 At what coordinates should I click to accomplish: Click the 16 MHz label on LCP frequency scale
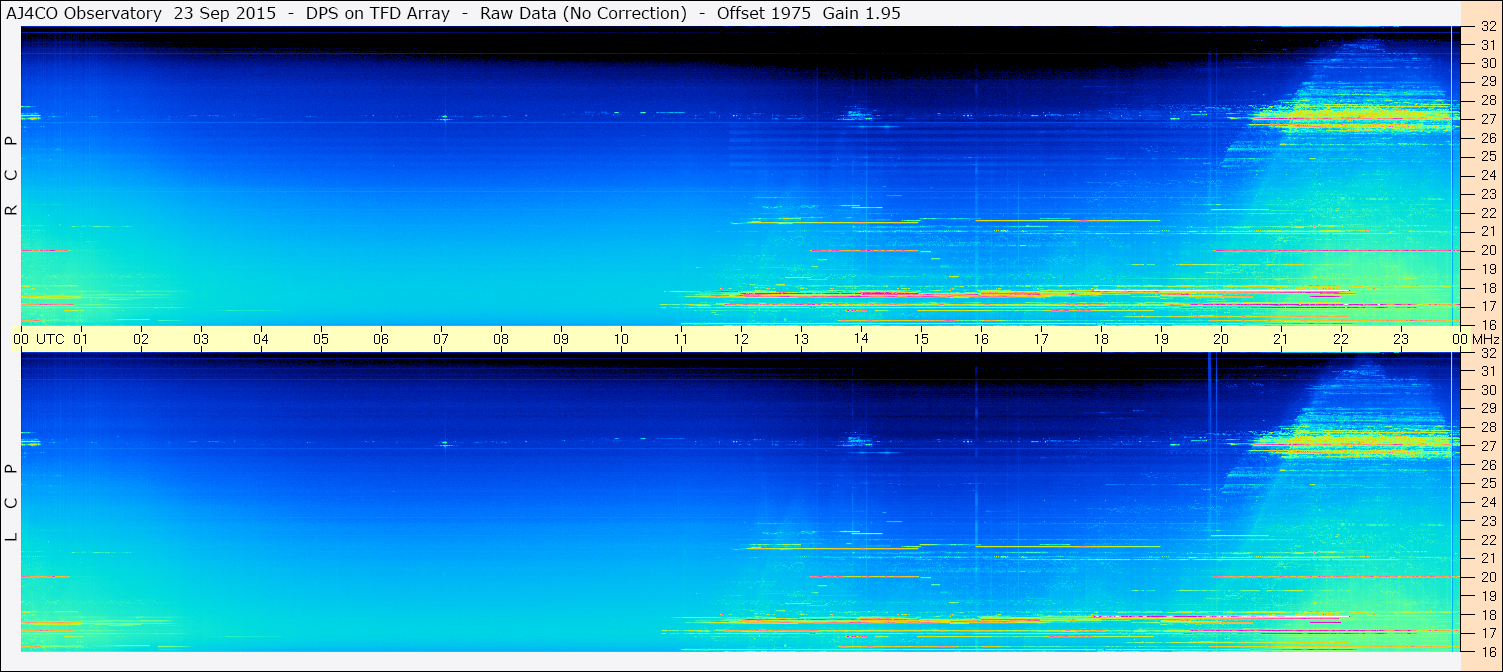pyautogui.click(x=1487, y=652)
